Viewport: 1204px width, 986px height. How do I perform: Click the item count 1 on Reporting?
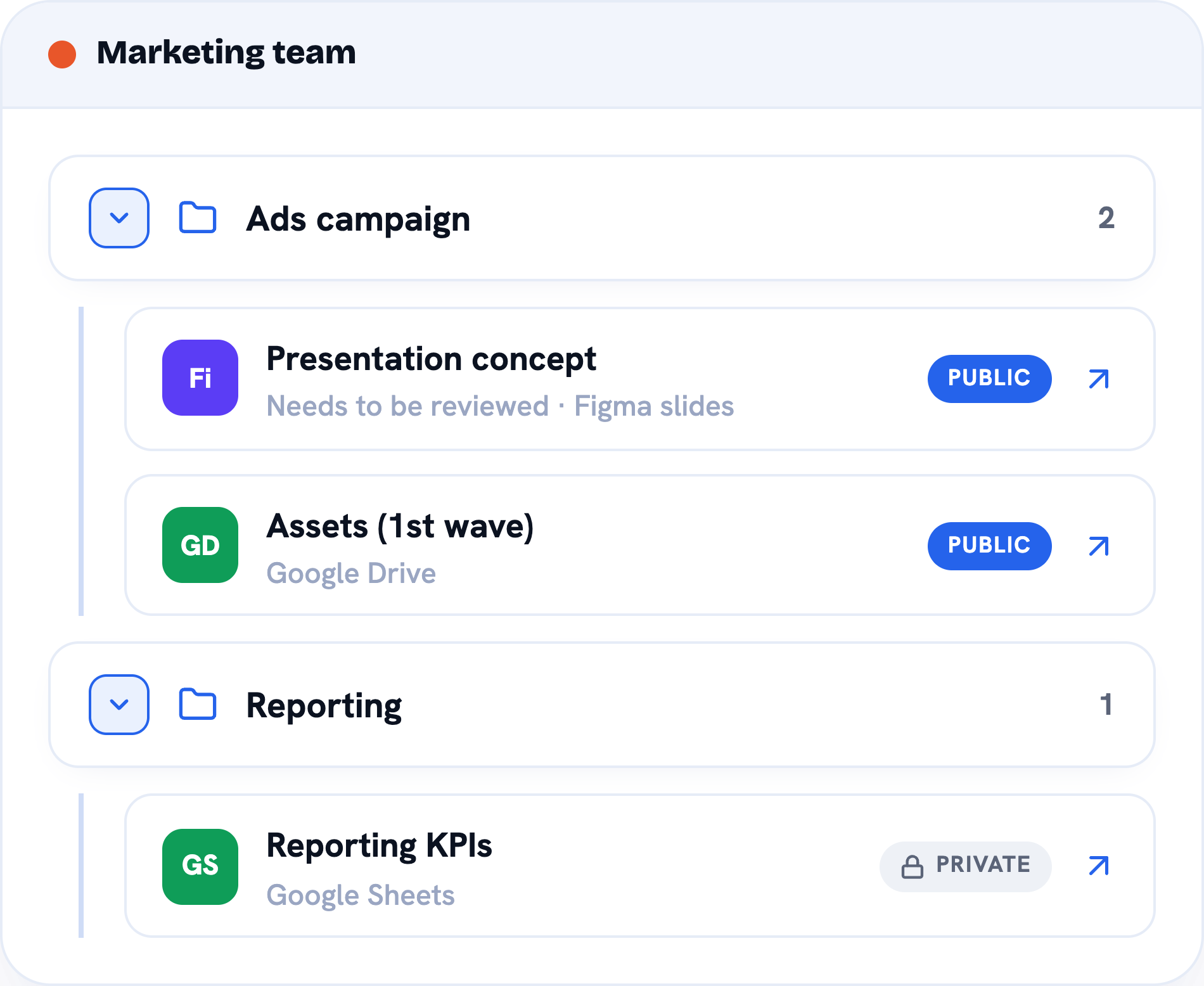tap(1106, 705)
